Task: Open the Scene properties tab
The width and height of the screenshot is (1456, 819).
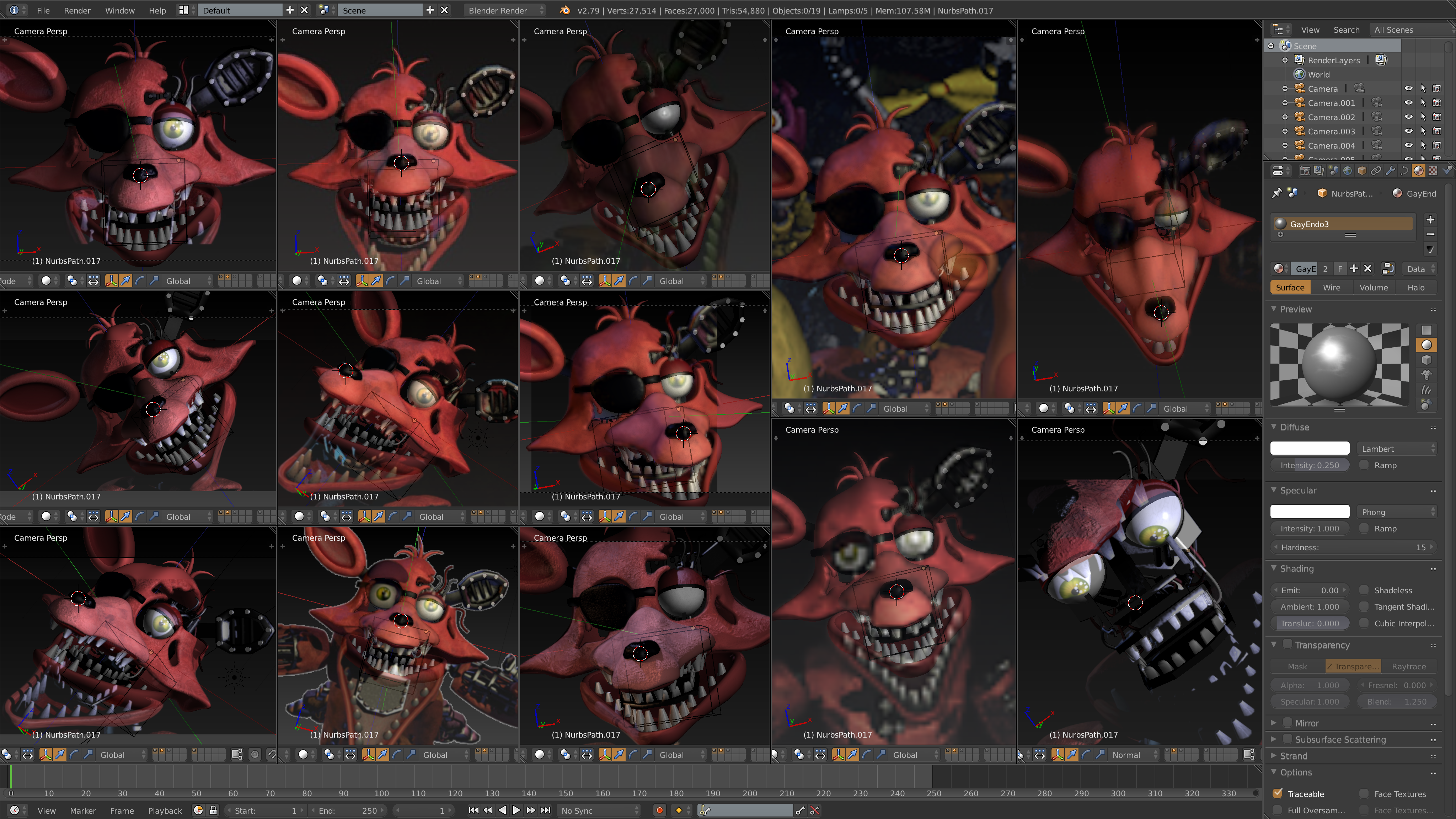Action: [1333, 171]
